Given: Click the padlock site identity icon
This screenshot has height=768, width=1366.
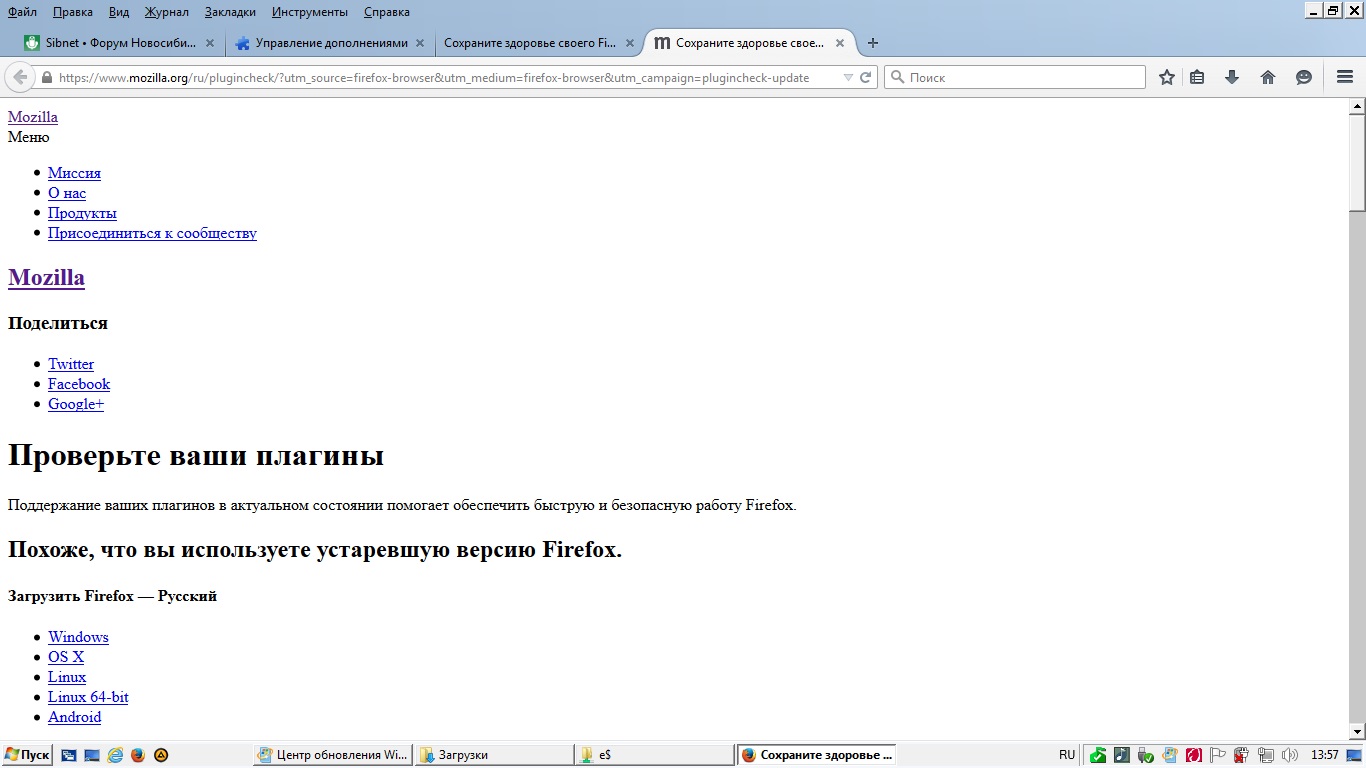Looking at the screenshot, I should pyautogui.click(x=46, y=78).
